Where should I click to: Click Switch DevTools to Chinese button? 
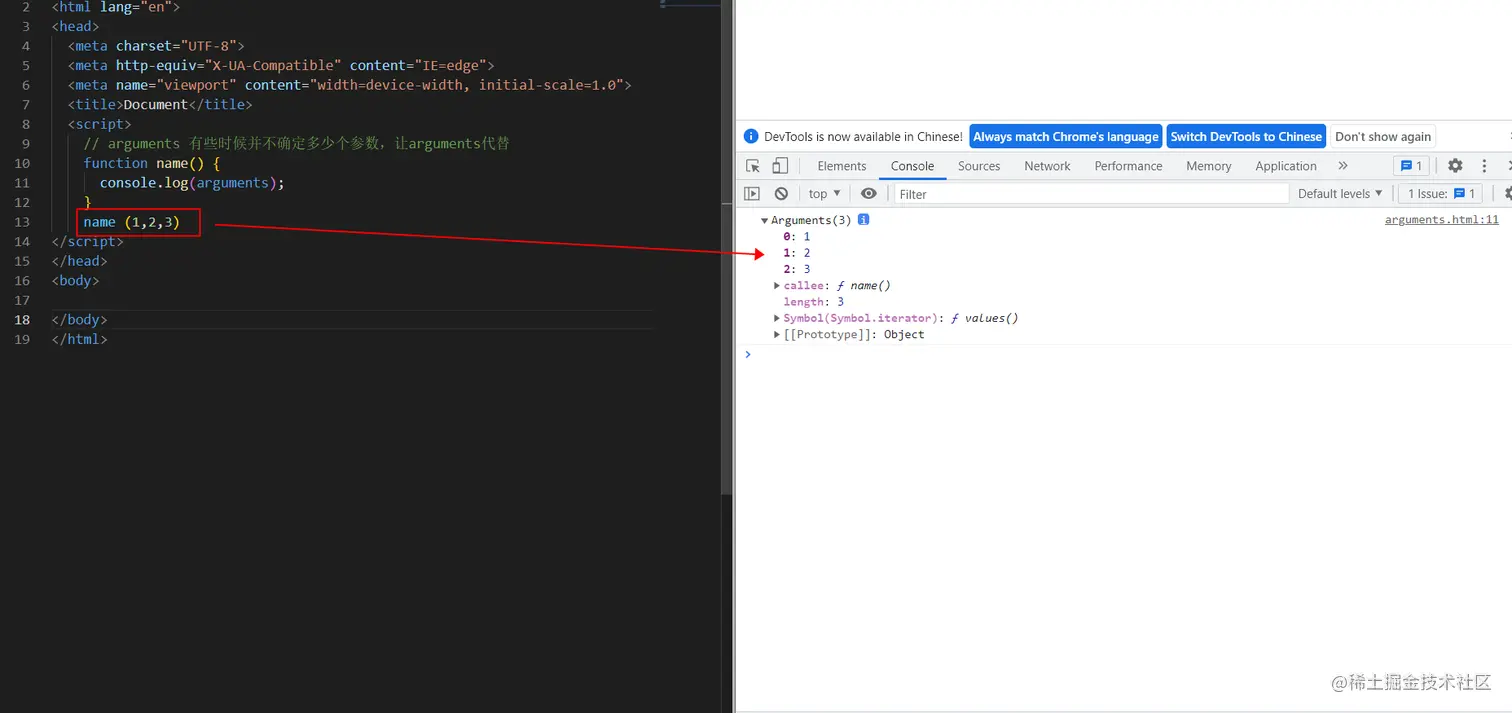pyautogui.click(x=1246, y=137)
